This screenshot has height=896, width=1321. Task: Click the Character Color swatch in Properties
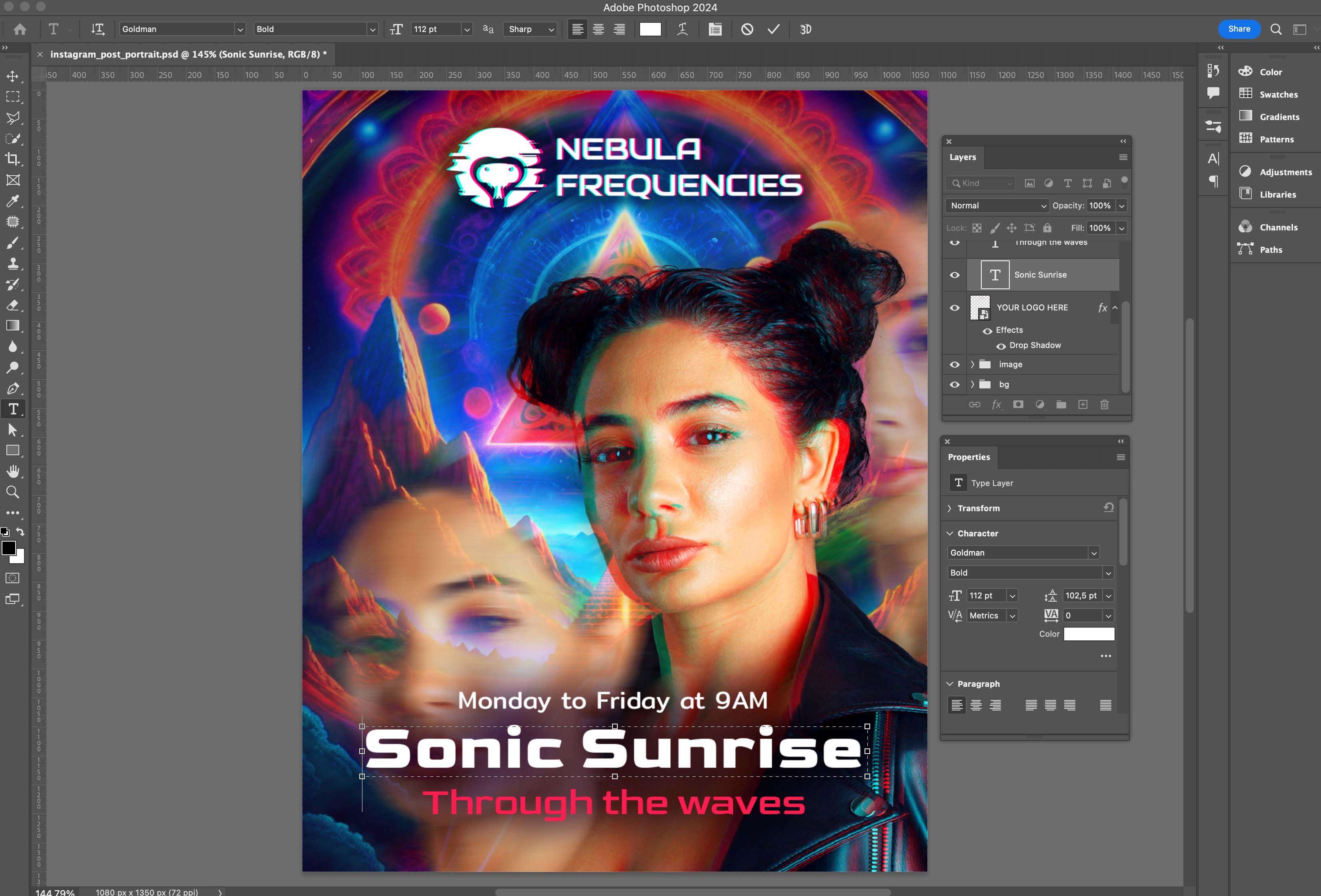(1089, 634)
